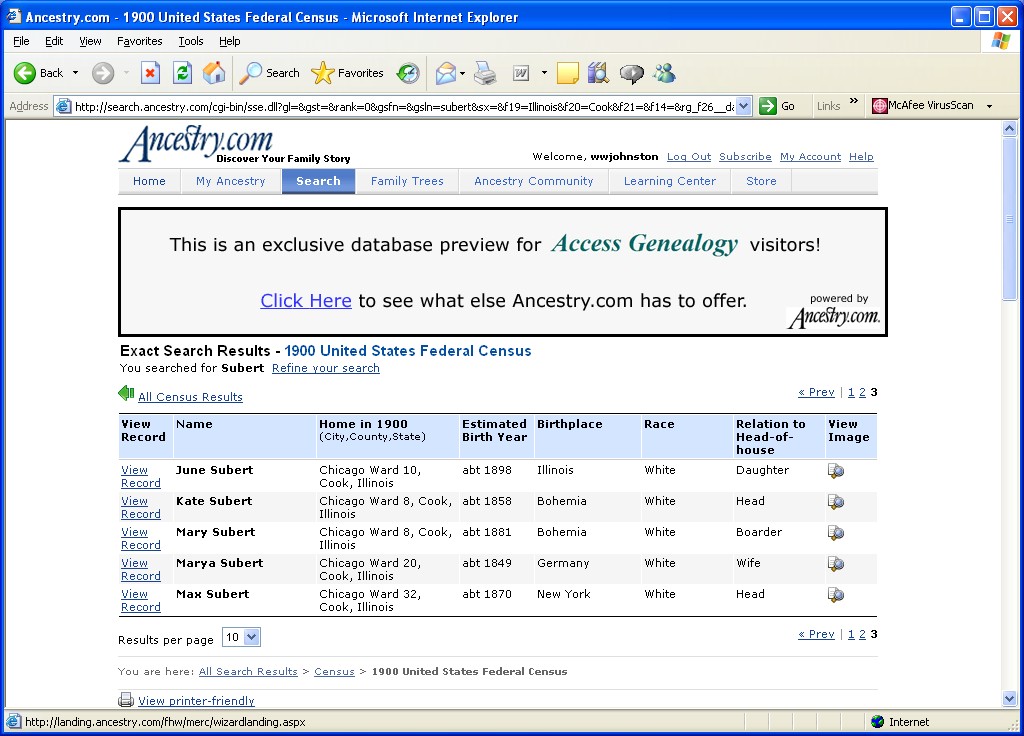Open the Tools menu
Image resolution: width=1024 pixels, height=736 pixels.
coord(191,41)
